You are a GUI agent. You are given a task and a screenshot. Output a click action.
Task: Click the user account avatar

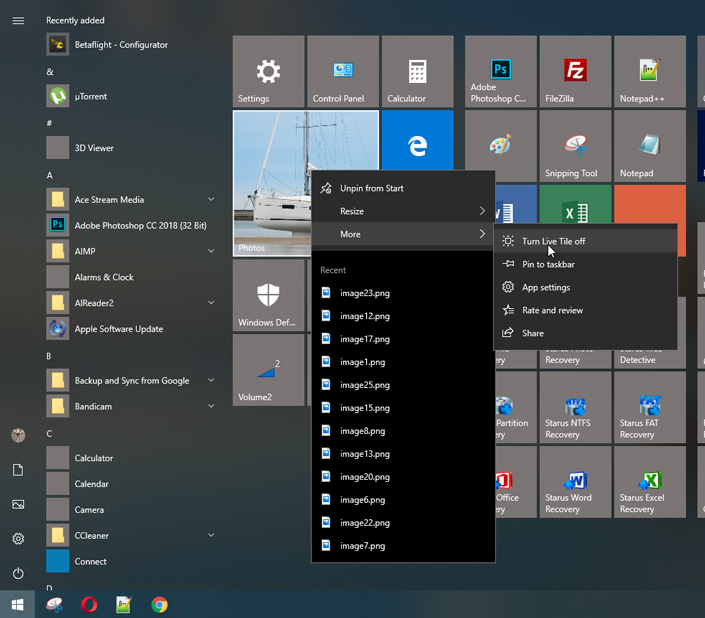click(18, 435)
